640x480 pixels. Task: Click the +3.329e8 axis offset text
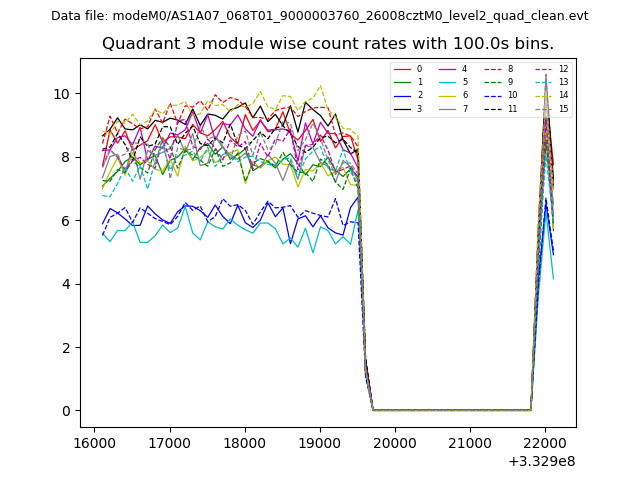click(541, 461)
